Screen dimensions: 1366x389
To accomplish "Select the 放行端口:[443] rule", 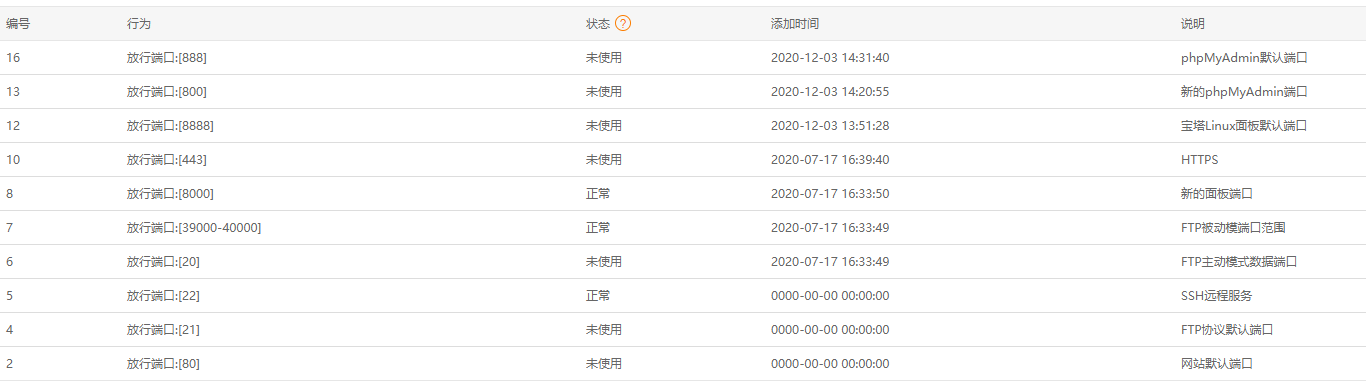I will click(167, 160).
